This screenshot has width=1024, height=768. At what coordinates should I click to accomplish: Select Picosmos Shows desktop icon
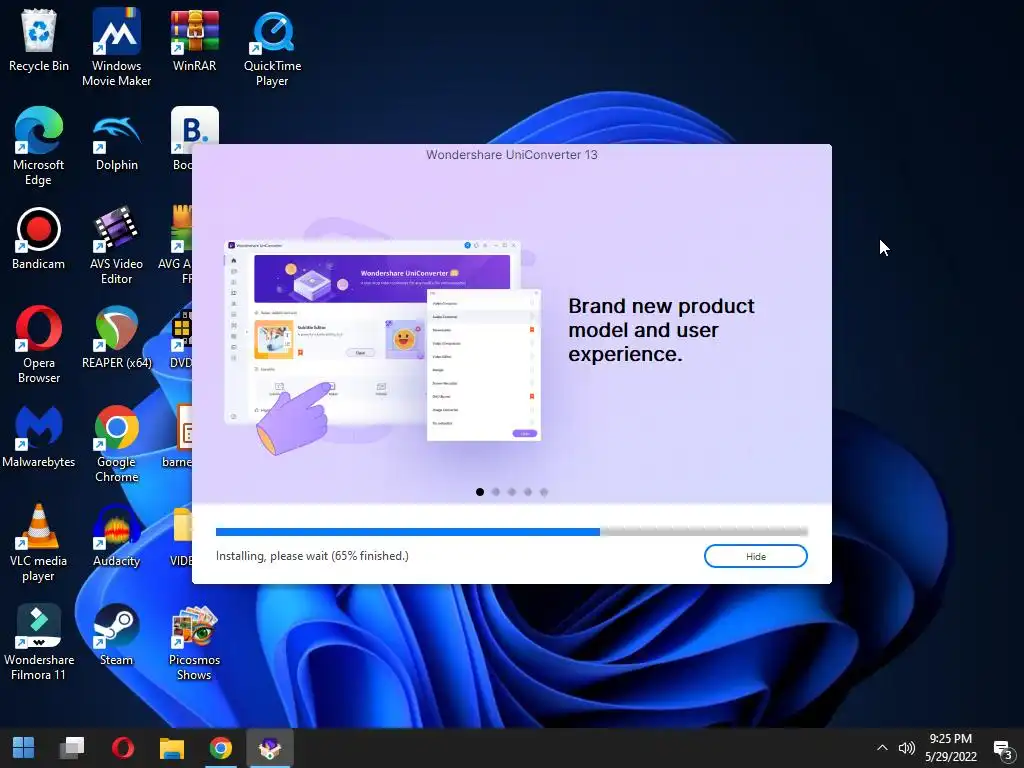(x=194, y=642)
